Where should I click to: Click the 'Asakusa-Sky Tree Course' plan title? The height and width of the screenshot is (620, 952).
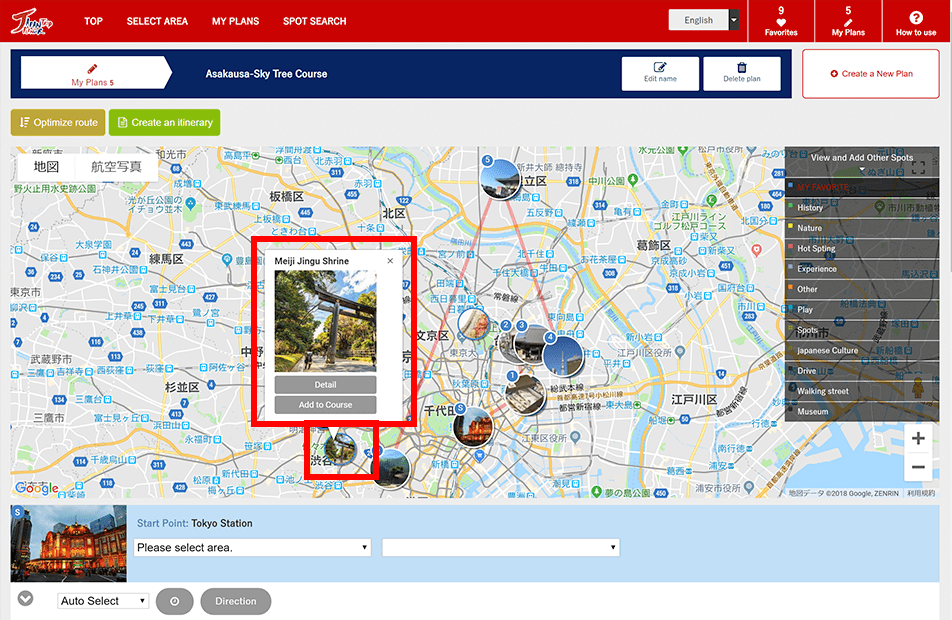click(x=267, y=74)
